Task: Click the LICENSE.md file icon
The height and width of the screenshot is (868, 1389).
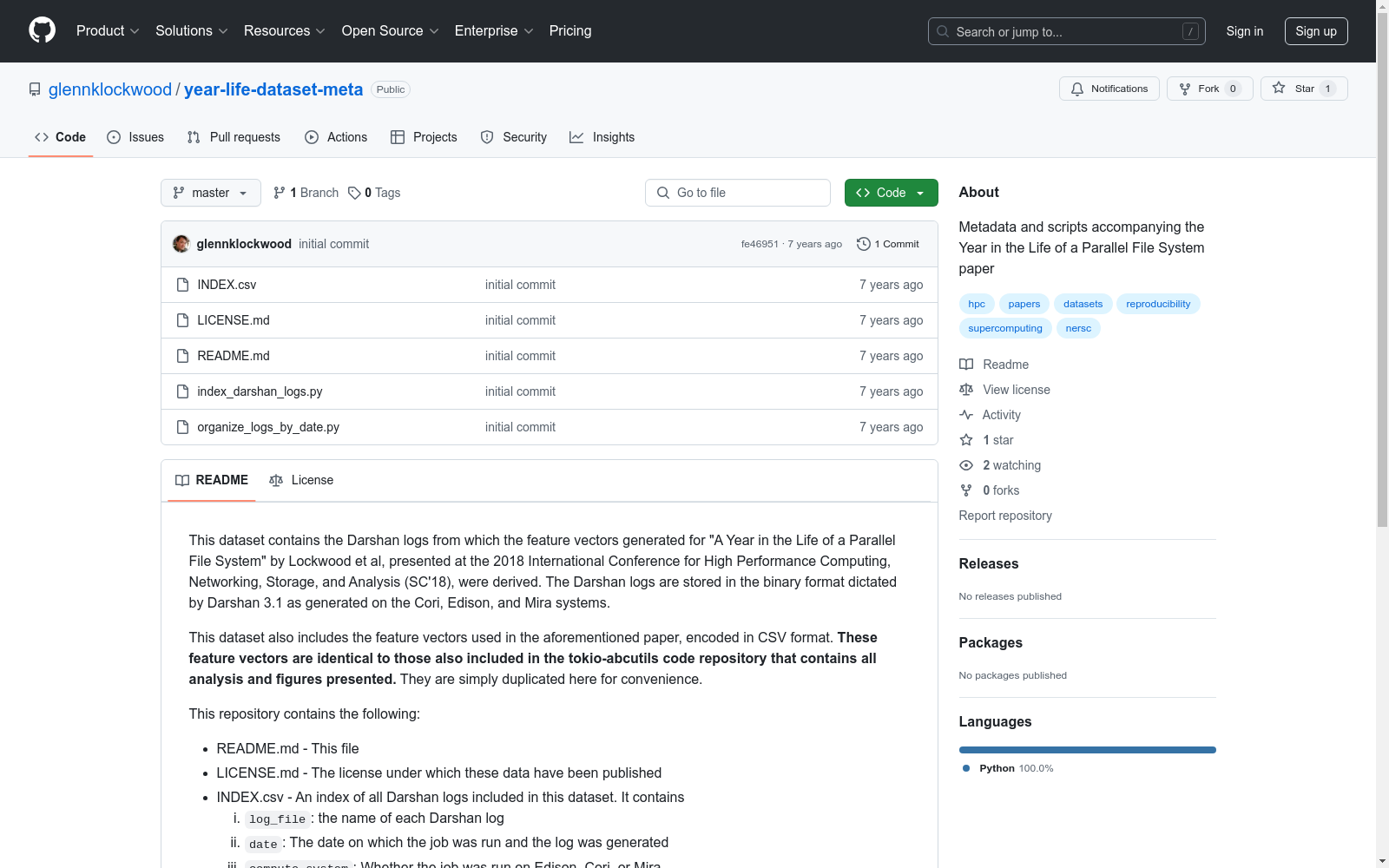Action: [182, 320]
